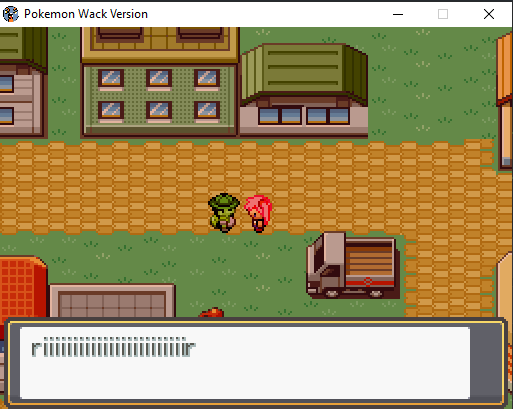Image resolution: width=513 pixels, height=409 pixels.
Task: Click the 'Pokemon Wack Version' window title
Action: (x=86, y=14)
